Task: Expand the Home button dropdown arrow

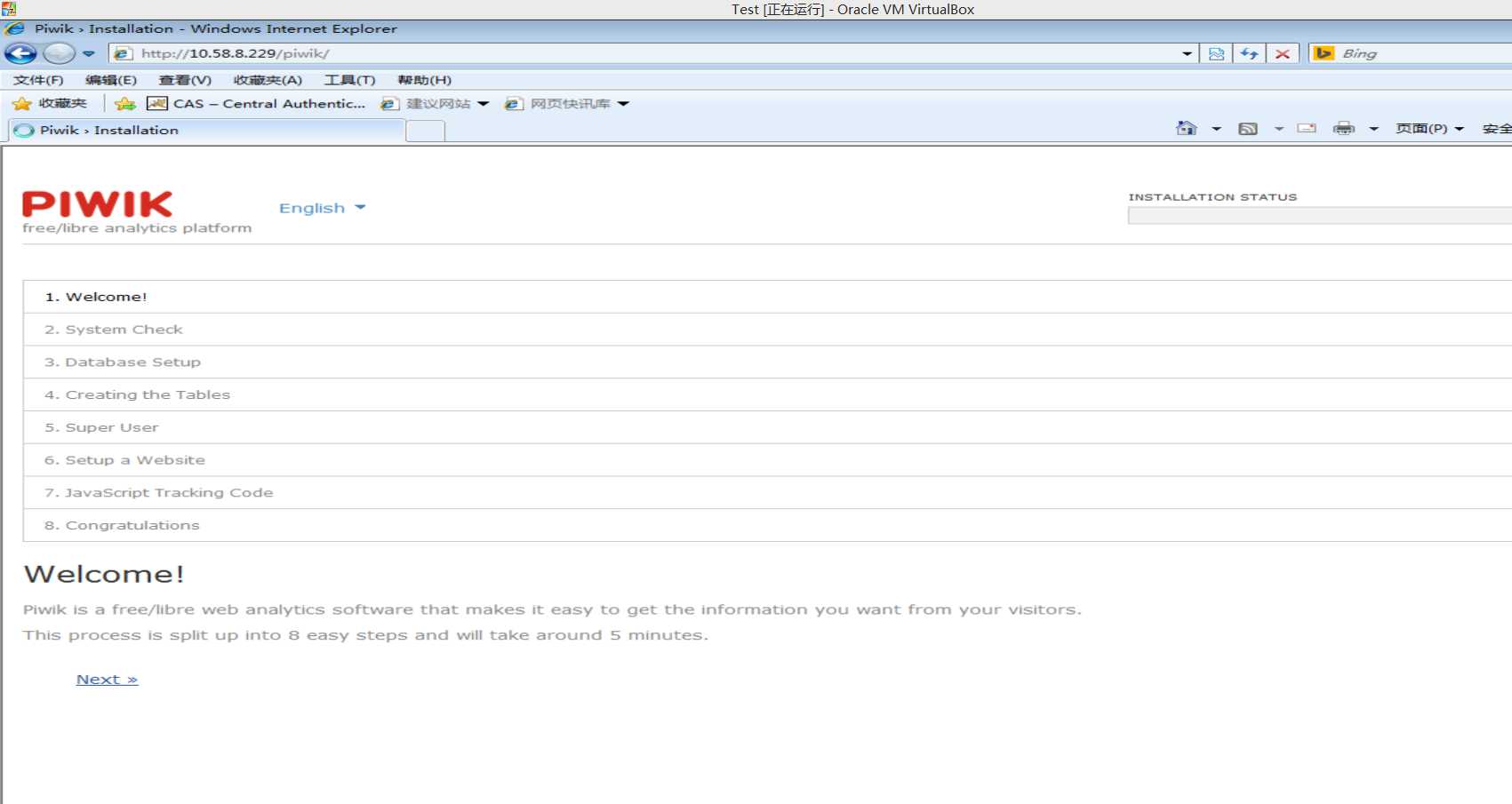Action: 1216,129
